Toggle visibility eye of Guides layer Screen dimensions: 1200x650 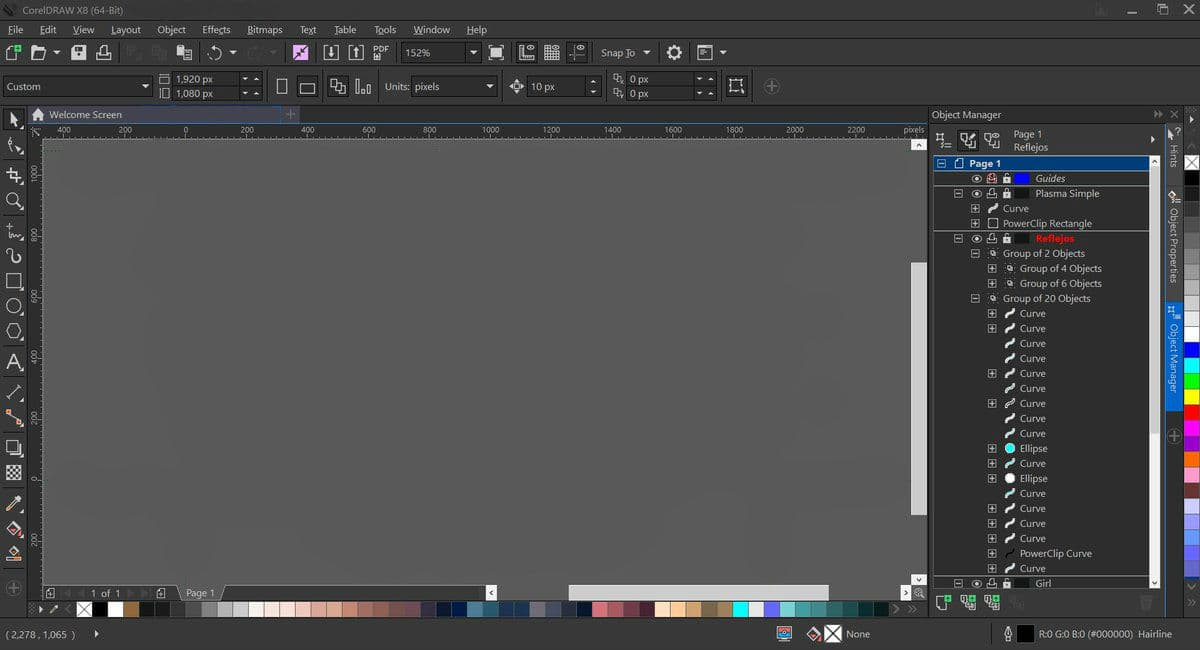(977, 178)
